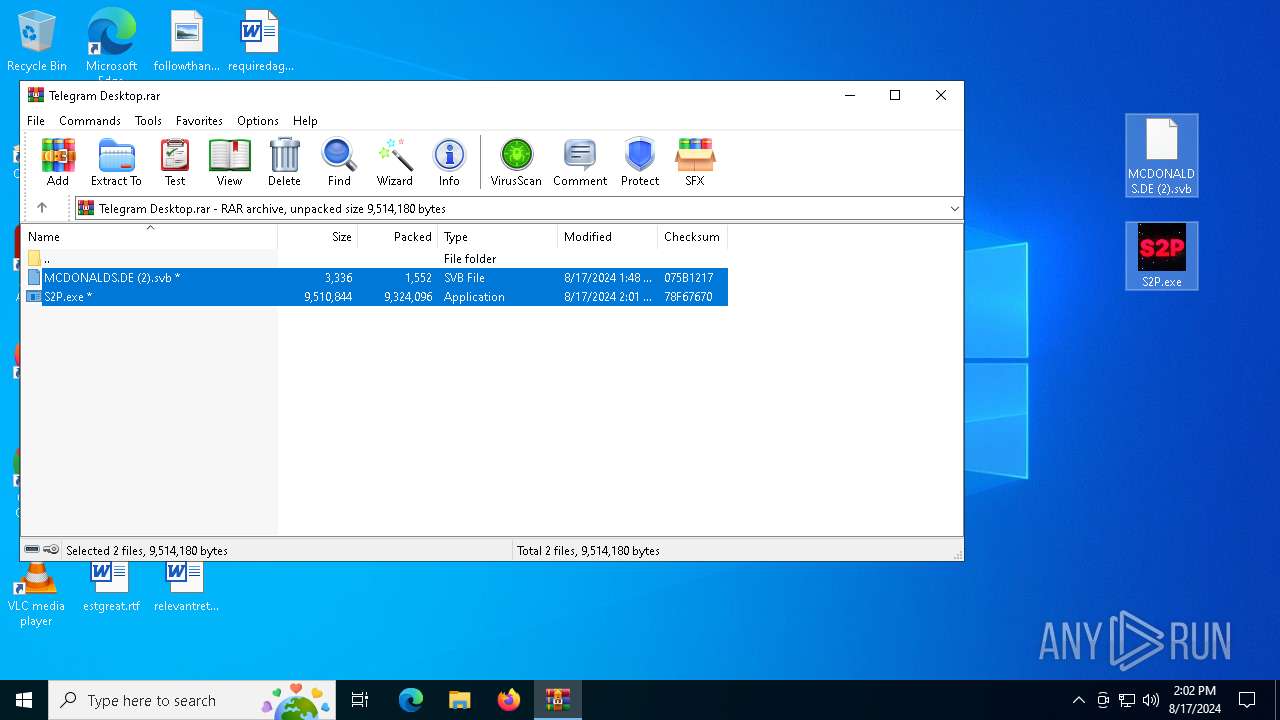Viewport: 1280px width, 720px height.
Task: Click checksum value 075B1217
Action: [x=688, y=278]
